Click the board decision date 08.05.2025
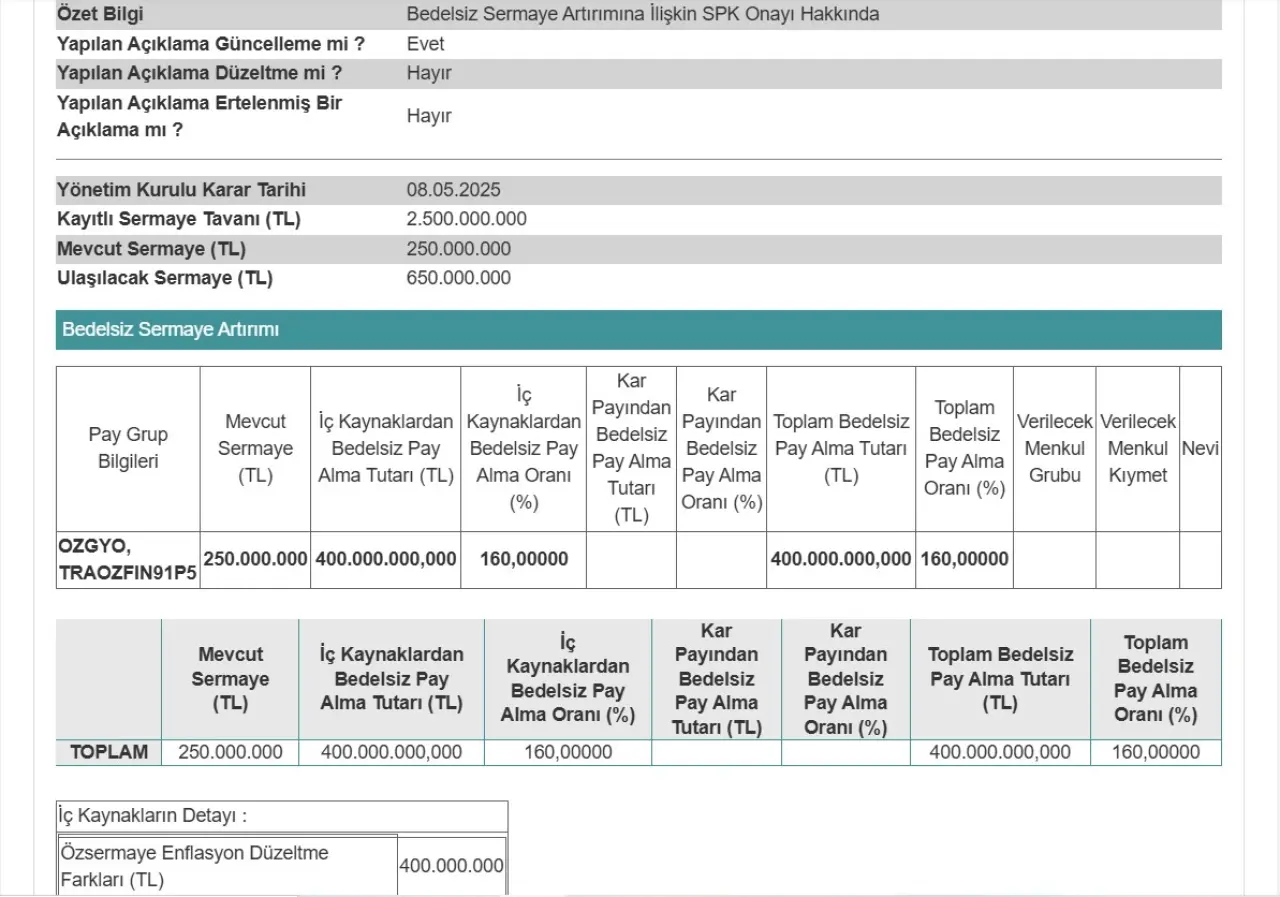 point(453,190)
